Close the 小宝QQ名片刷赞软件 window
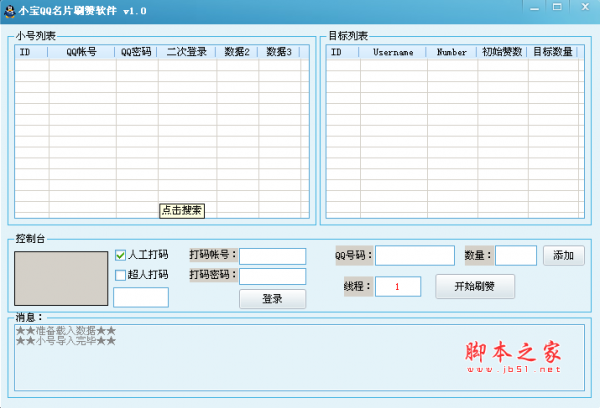 pos(585,7)
